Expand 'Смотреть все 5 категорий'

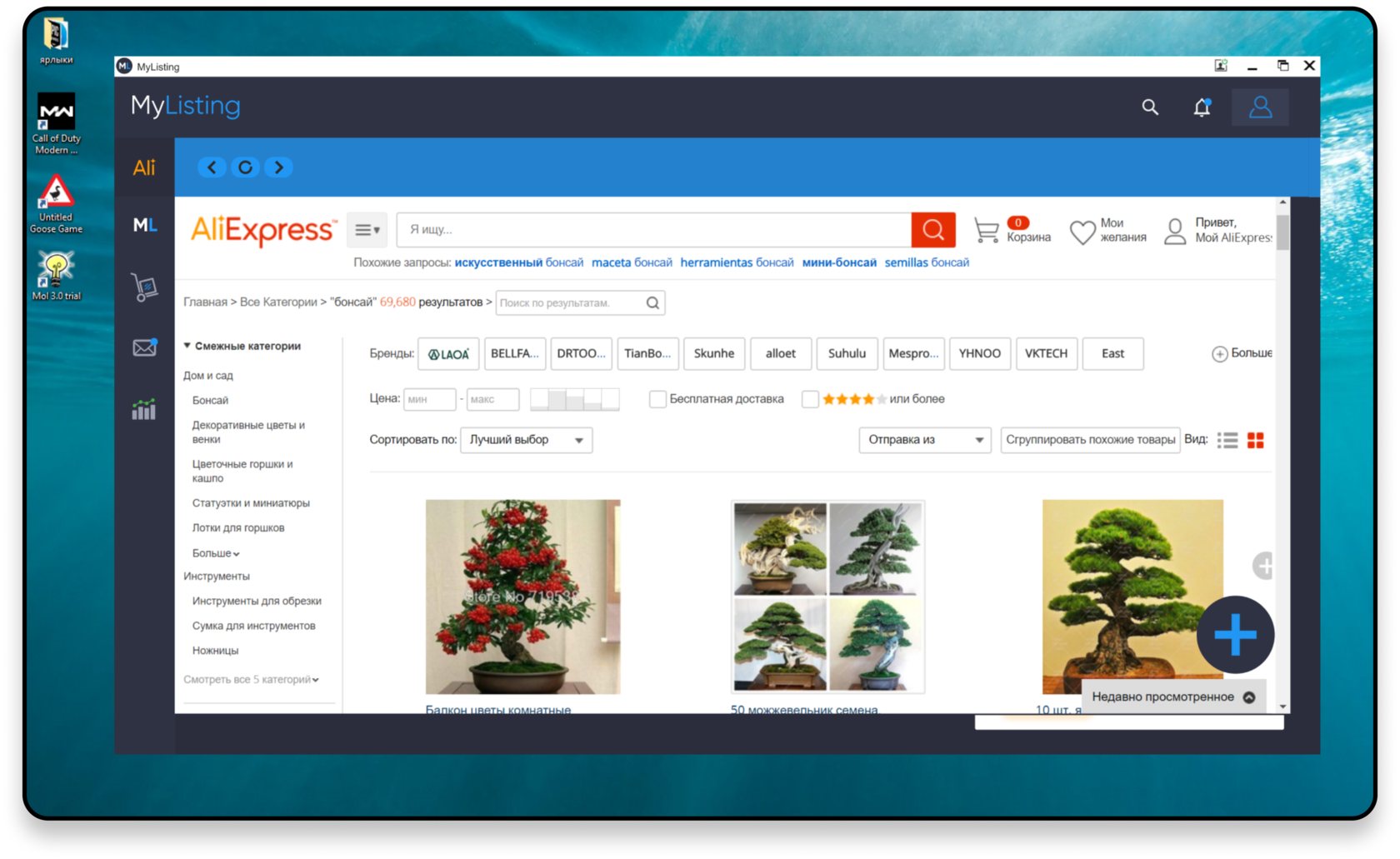(x=251, y=680)
